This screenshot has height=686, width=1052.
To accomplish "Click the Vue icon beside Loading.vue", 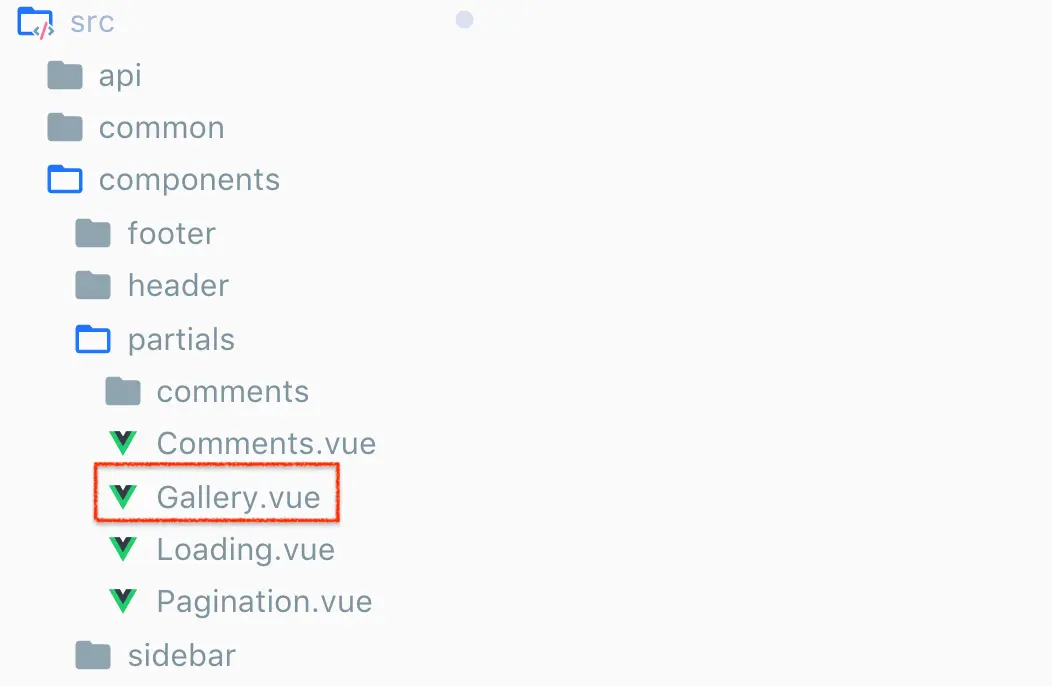I will (x=123, y=549).
